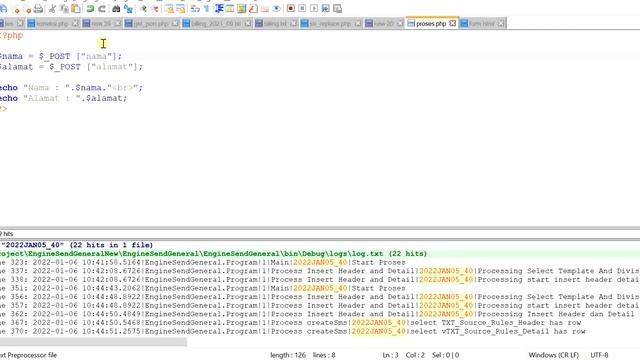Select the active proses.php tab
The height and width of the screenshot is (360, 640).
click(x=431, y=24)
